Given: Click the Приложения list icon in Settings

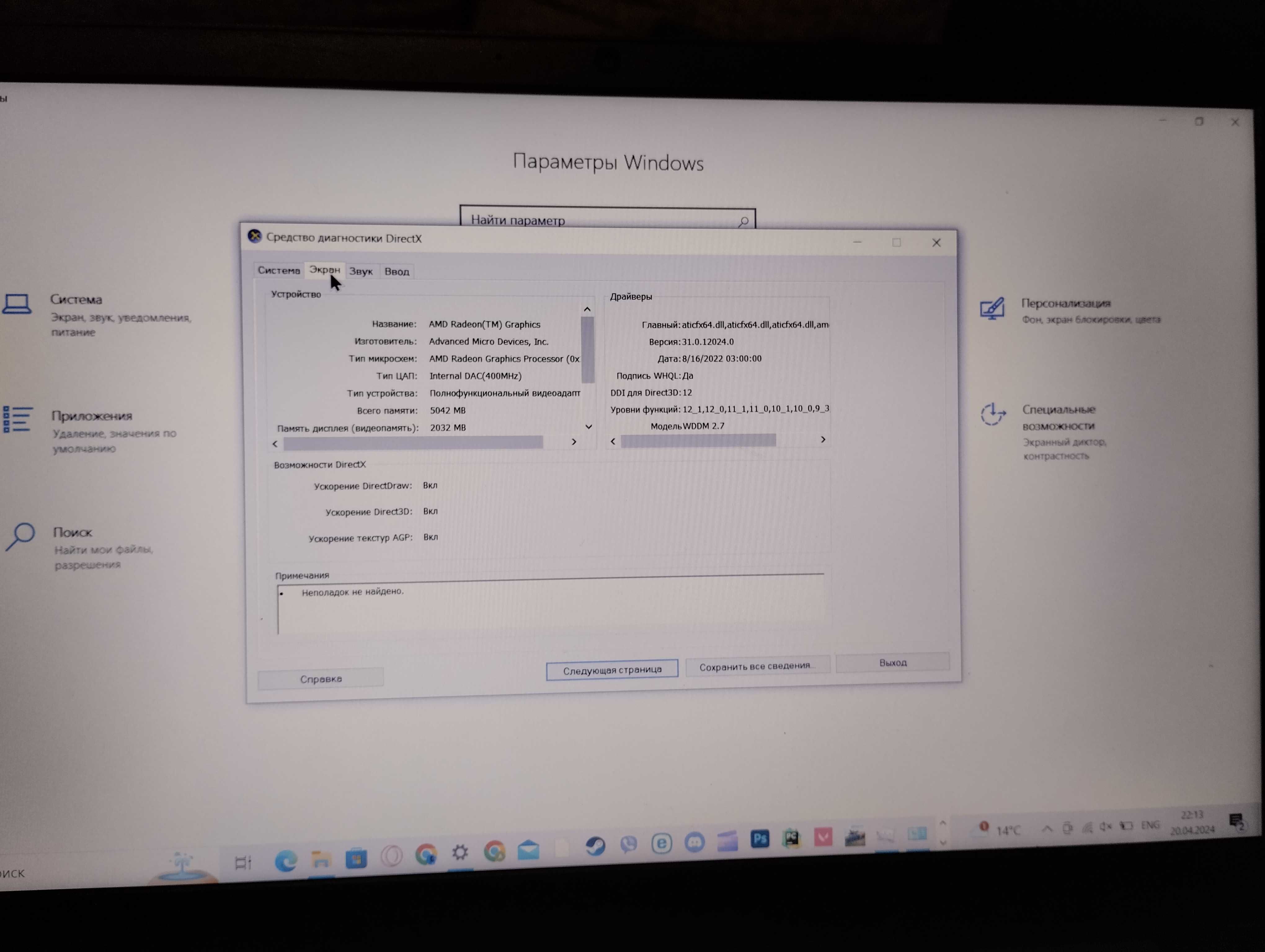Looking at the screenshot, I should click(18, 419).
